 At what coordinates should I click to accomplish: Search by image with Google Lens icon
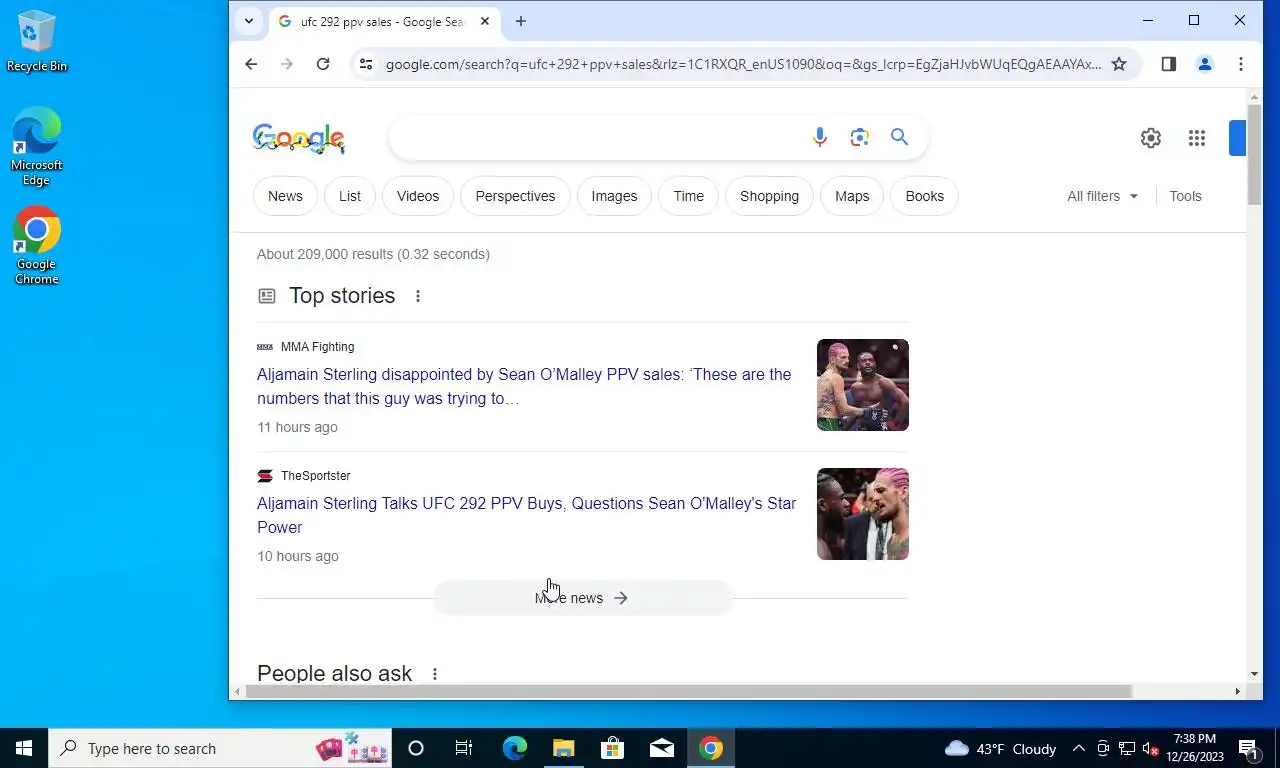tap(859, 137)
